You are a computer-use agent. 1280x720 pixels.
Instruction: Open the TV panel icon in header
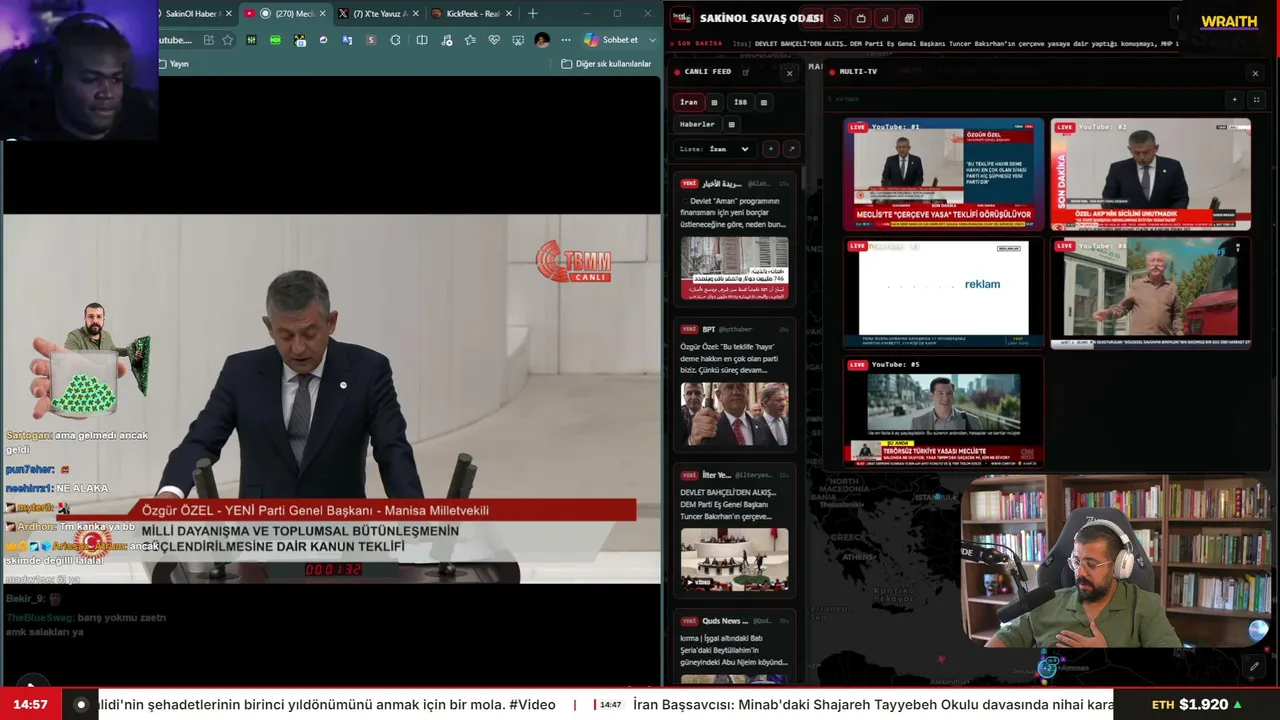[x=861, y=18]
